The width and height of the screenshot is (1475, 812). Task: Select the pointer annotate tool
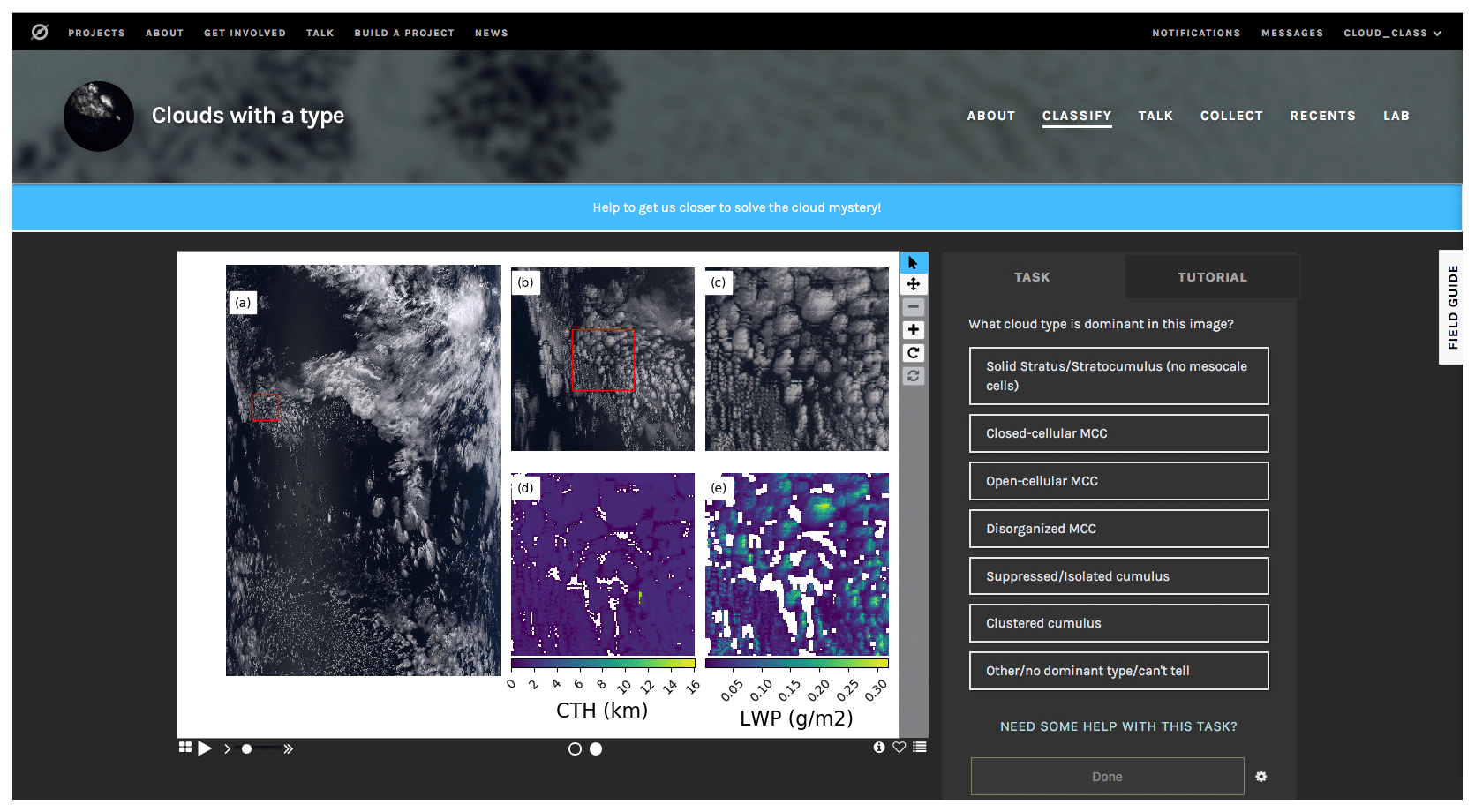[x=913, y=263]
